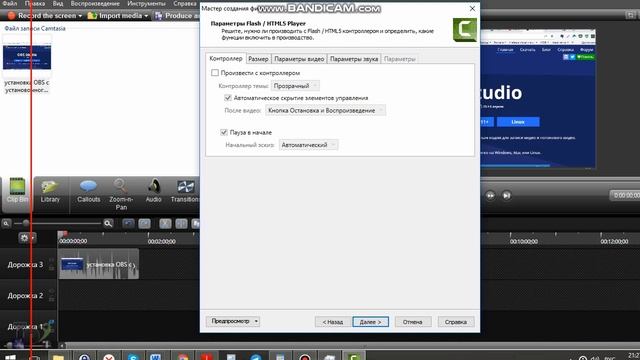Click the Справка button in wizard
640x360 pixels.
[x=456, y=322]
